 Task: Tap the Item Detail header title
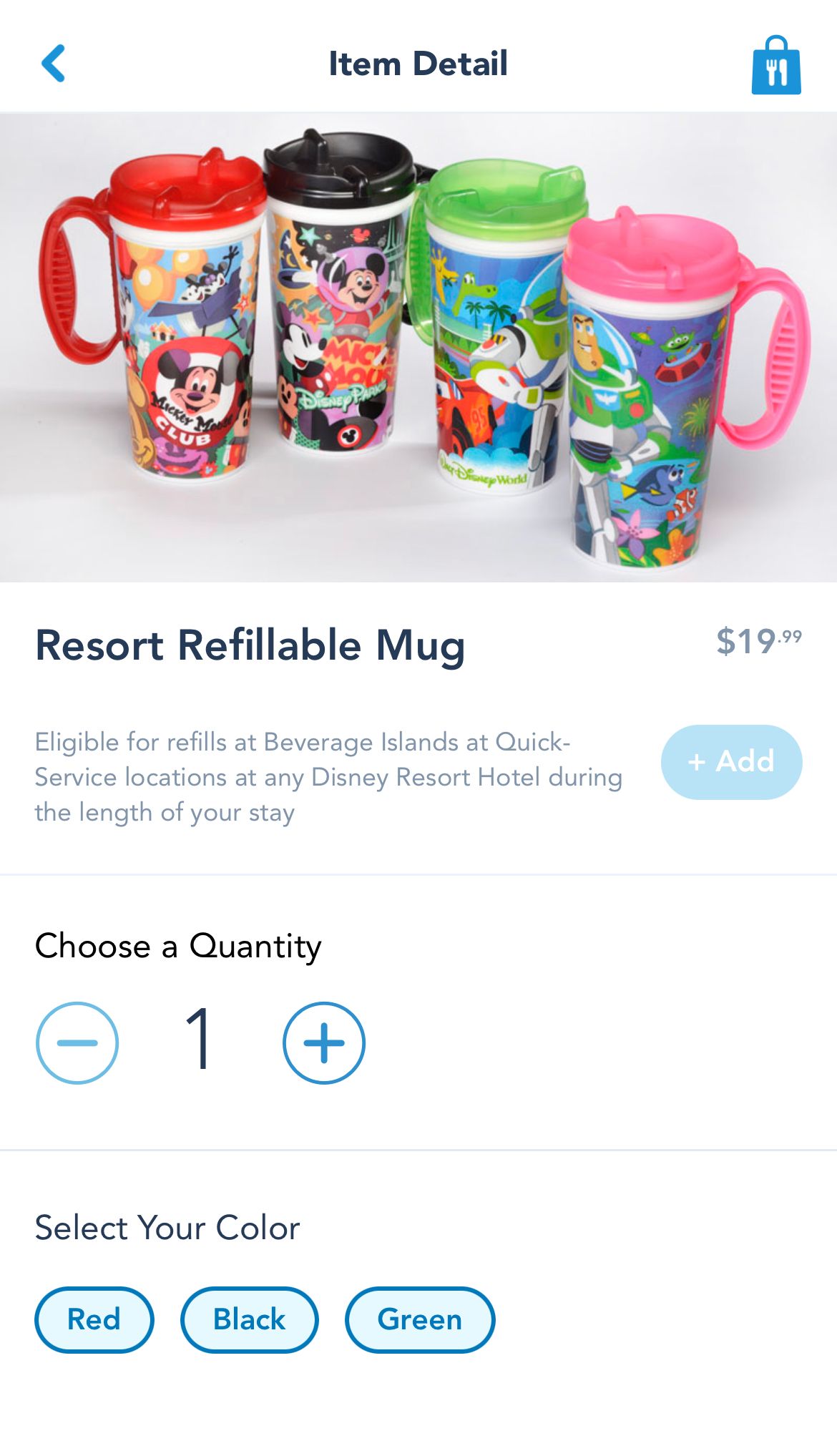coord(418,64)
